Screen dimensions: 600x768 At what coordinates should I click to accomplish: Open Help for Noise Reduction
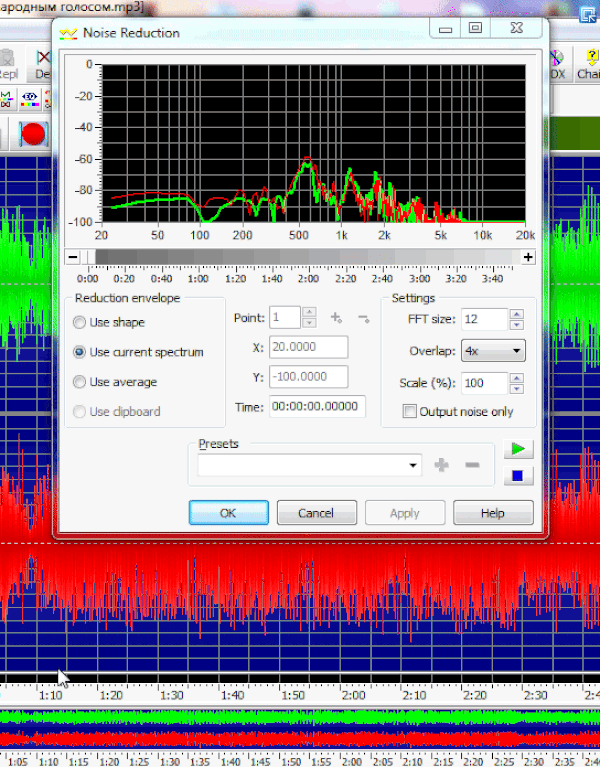point(492,513)
